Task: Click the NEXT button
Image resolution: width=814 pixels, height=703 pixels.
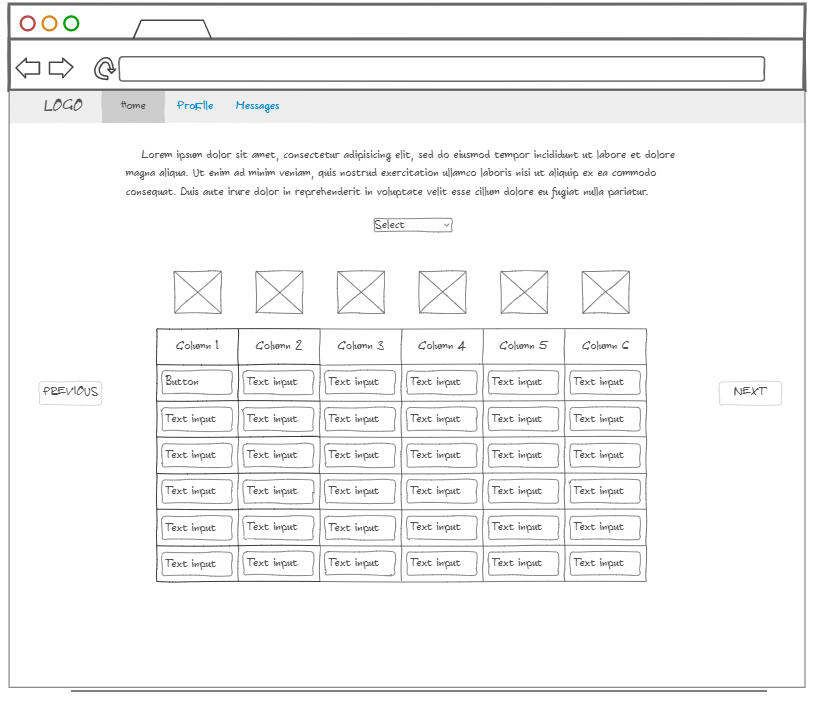Action: click(x=750, y=392)
